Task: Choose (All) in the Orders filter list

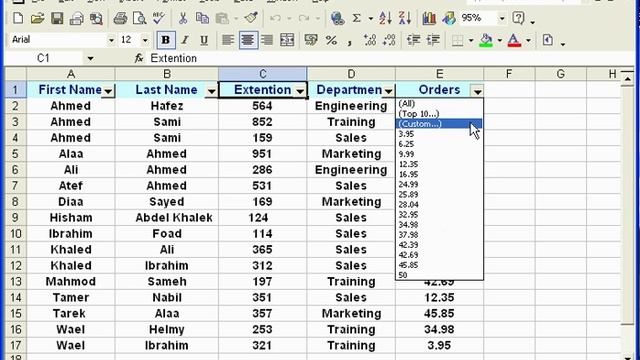Action: pos(439,104)
